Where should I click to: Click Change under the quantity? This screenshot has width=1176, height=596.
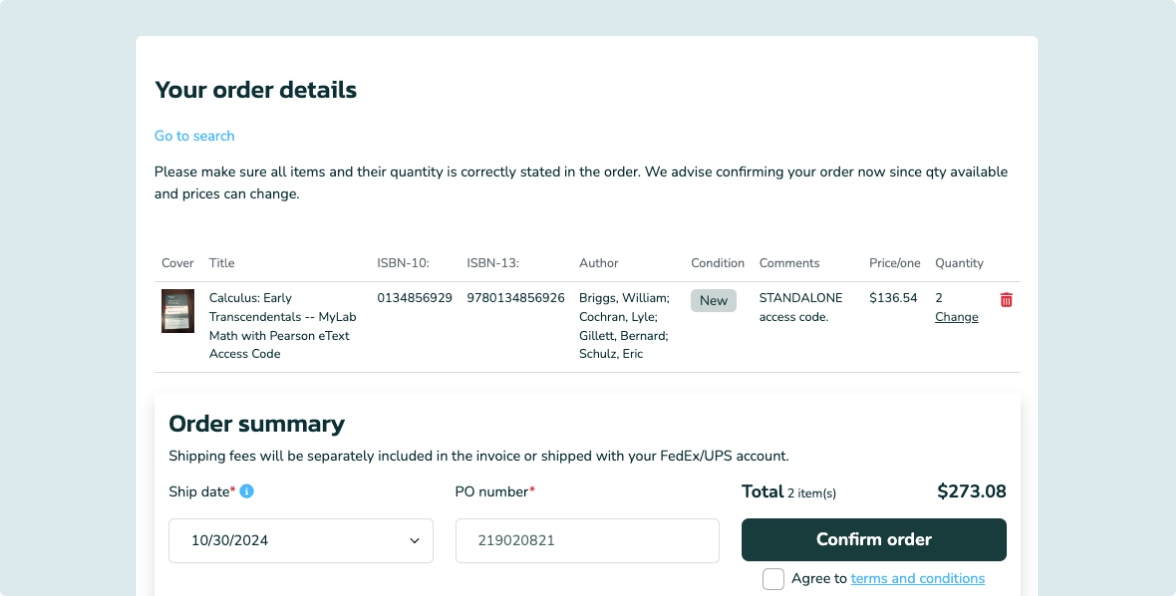[956, 317]
